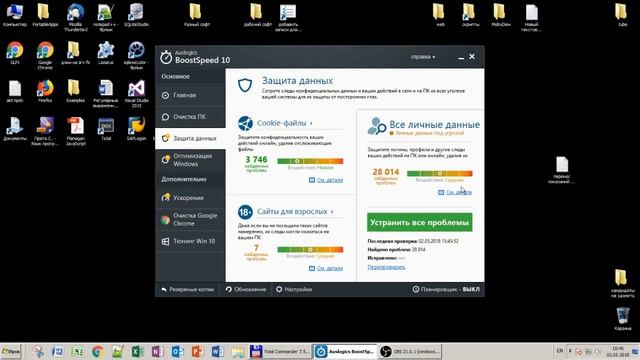
Task: Click the Word icon in taskbar
Action: pos(218,351)
